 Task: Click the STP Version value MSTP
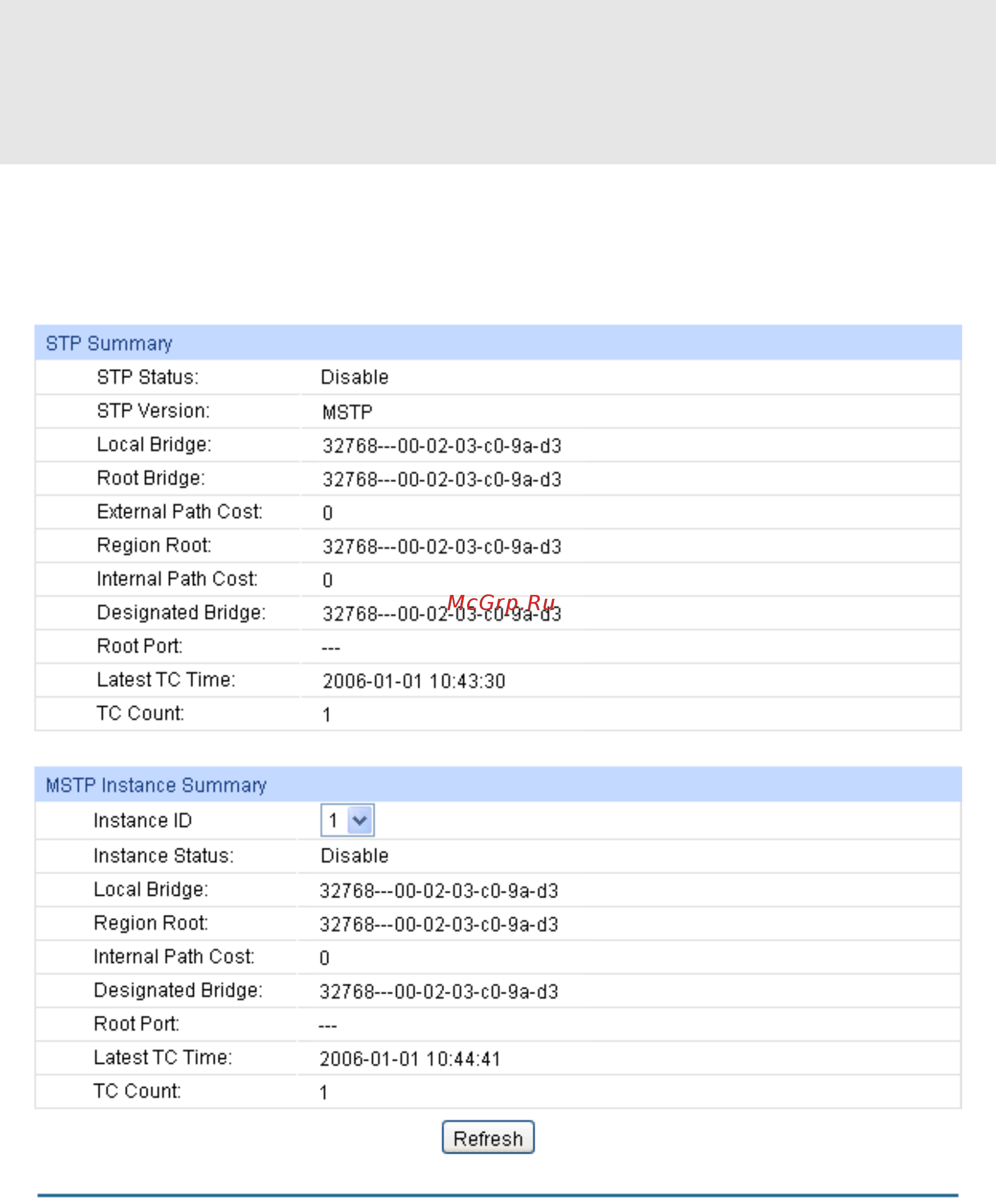[x=348, y=412]
